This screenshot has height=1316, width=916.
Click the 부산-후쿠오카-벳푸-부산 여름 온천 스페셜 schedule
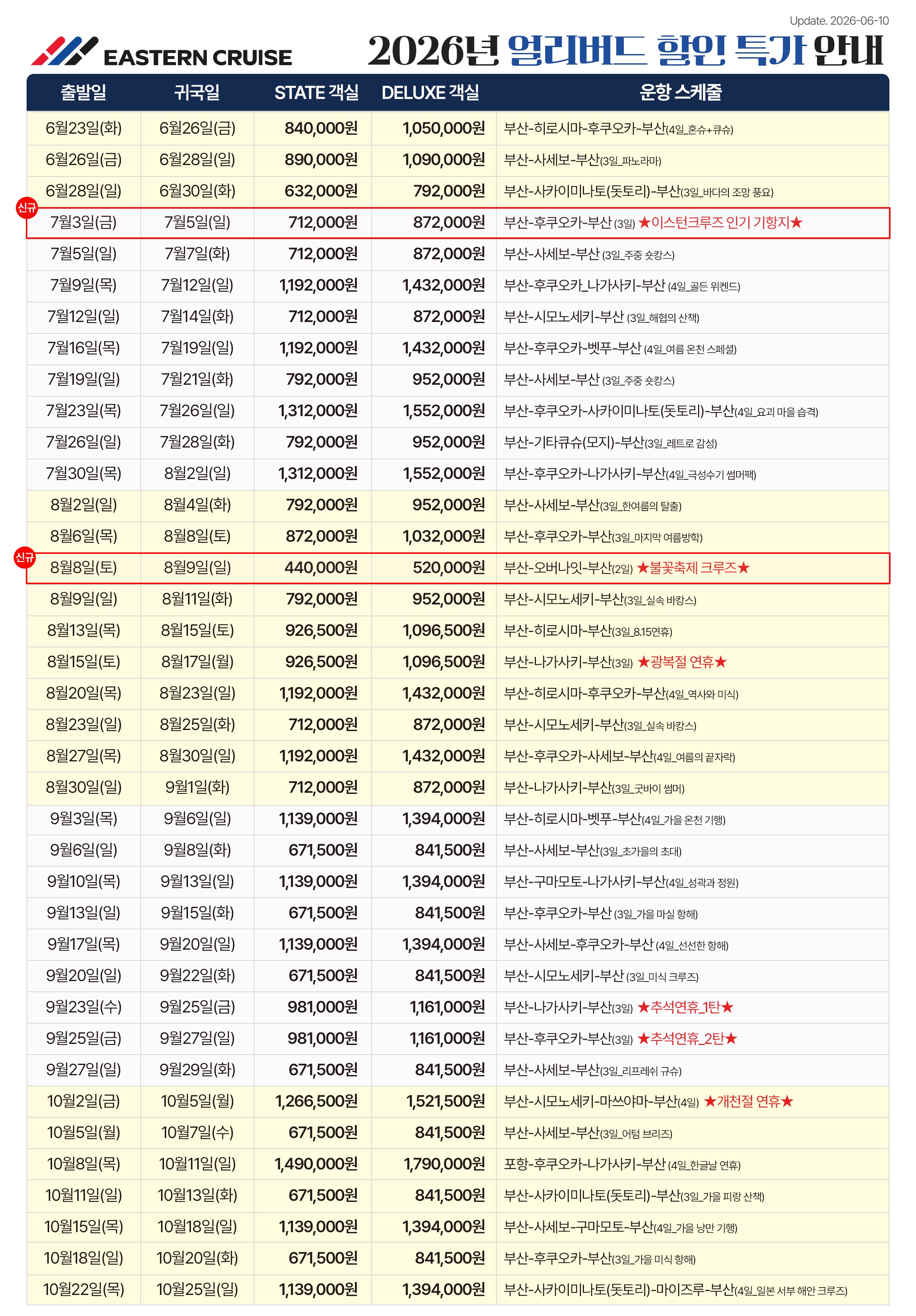[620, 349]
